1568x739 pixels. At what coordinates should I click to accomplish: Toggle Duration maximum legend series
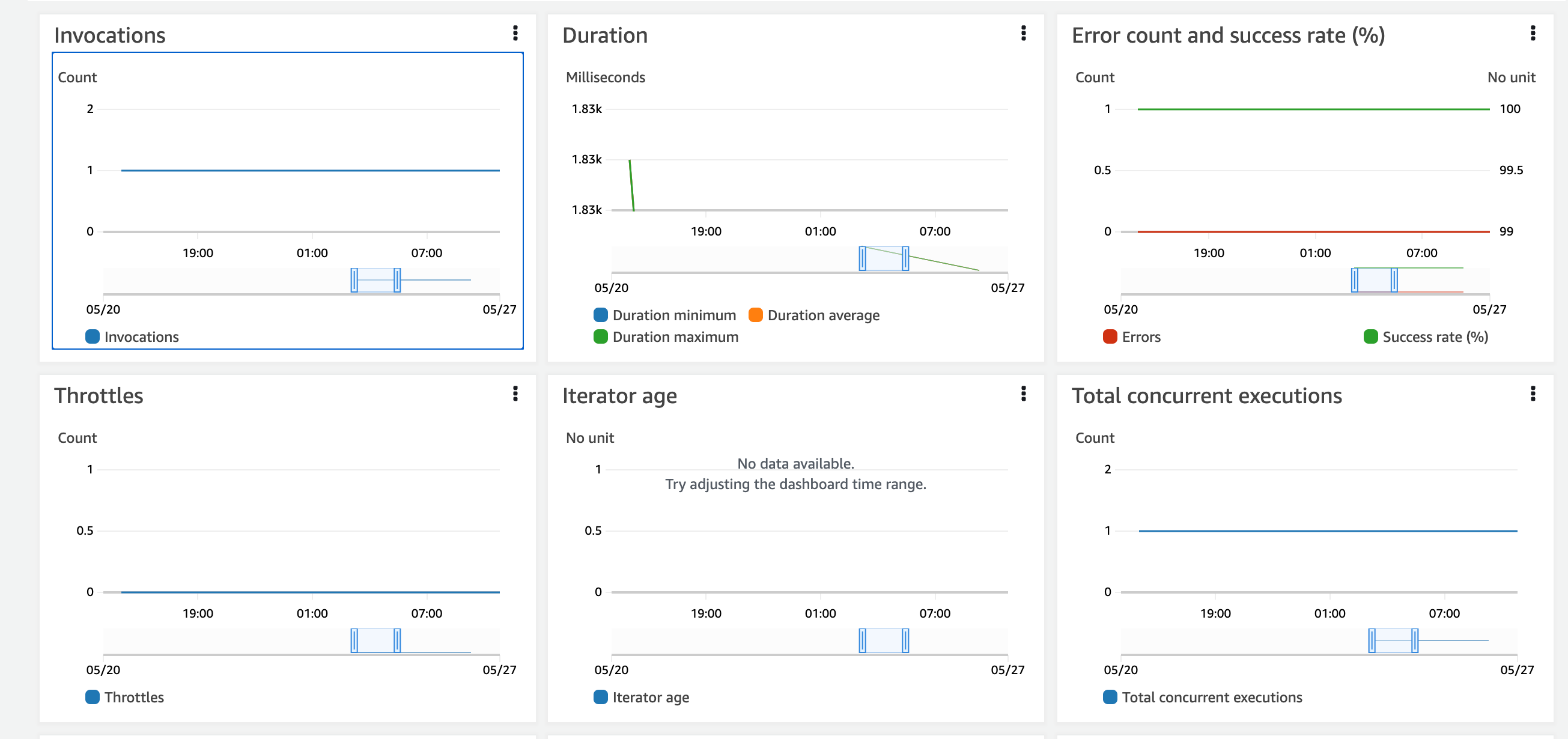(675, 336)
